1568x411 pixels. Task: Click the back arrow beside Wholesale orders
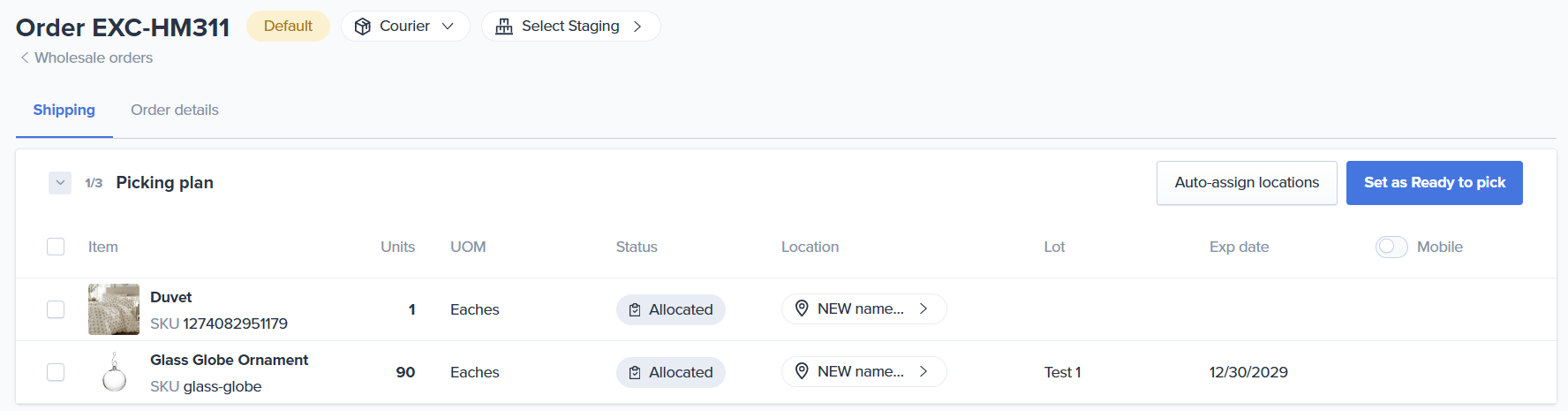pos(25,57)
